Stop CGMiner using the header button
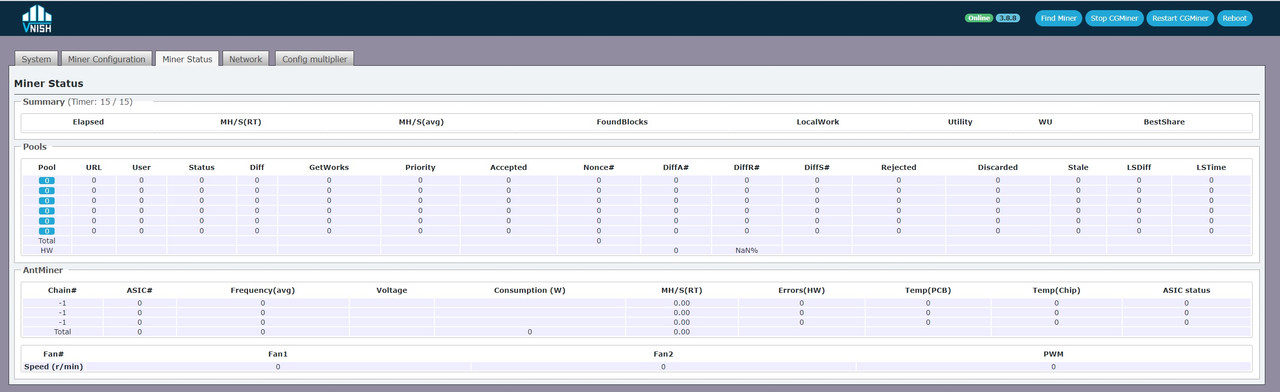Image resolution: width=1280 pixels, height=392 pixels. coord(1114,18)
